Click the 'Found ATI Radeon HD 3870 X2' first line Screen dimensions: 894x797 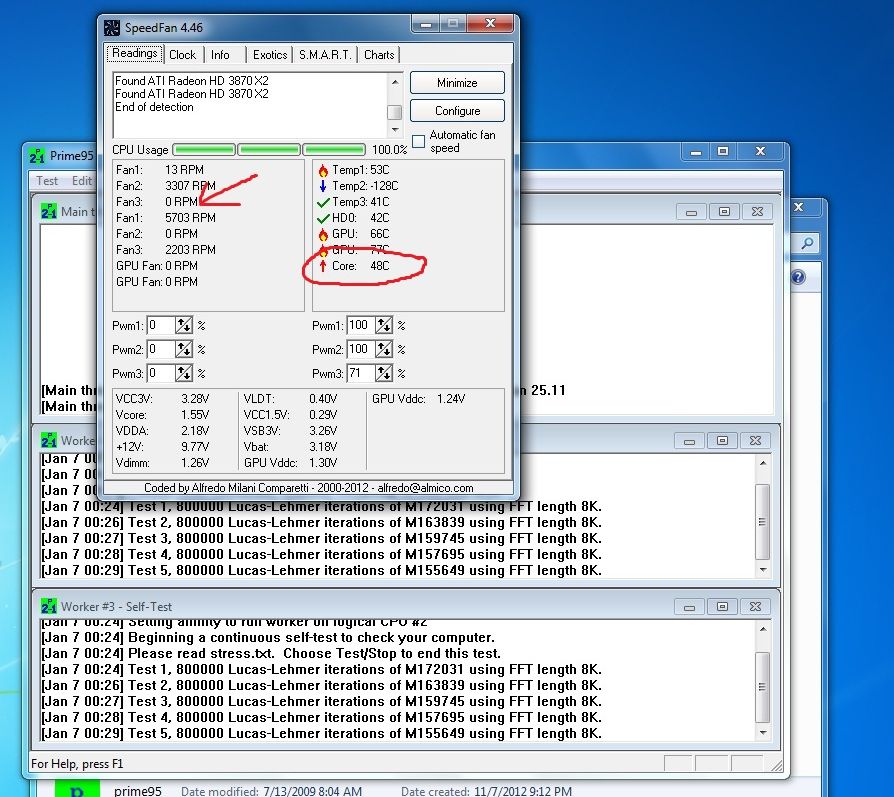(x=192, y=81)
